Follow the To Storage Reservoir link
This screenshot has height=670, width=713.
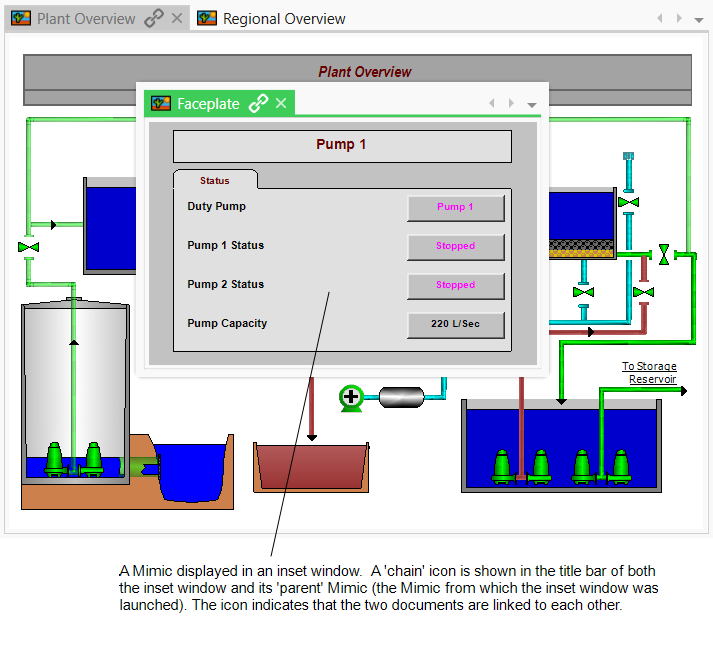(649, 373)
